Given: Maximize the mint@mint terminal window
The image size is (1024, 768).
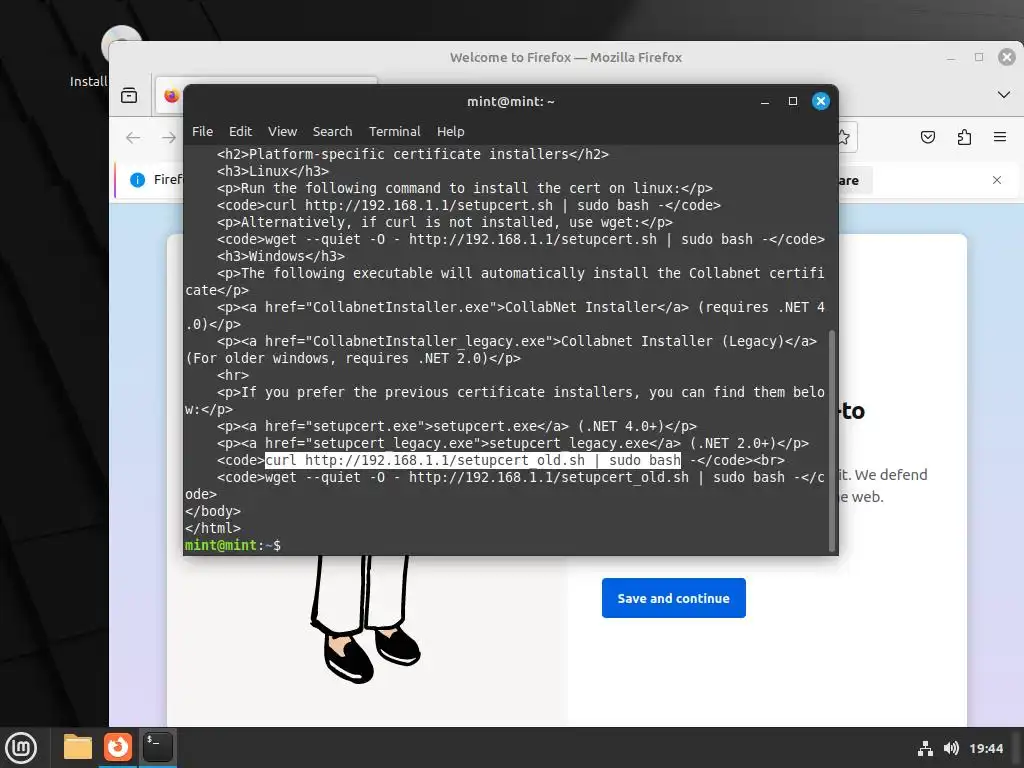Looking at the screenshot, I should coord(793,101).
